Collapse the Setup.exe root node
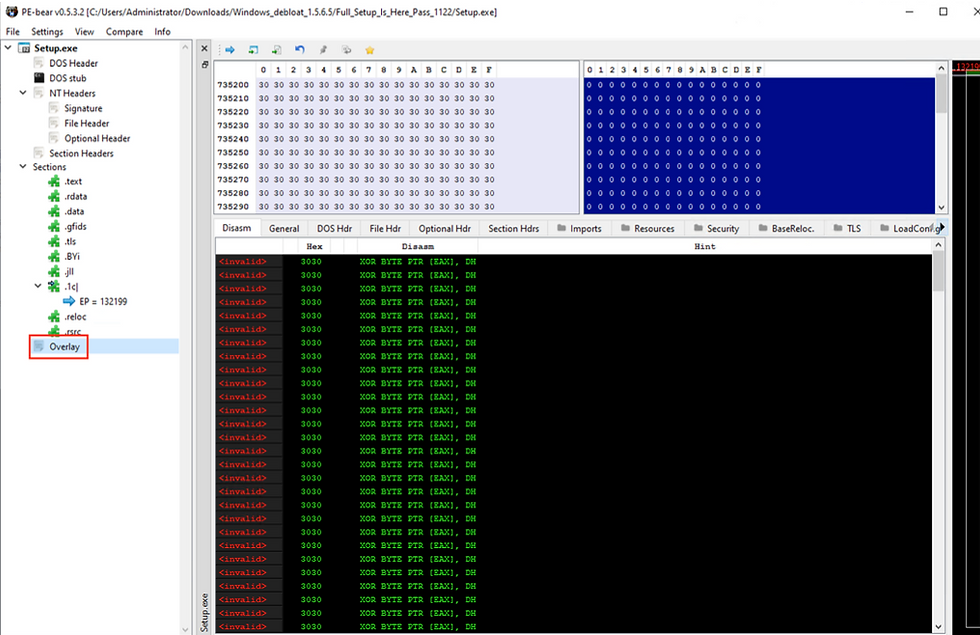Screen dimensions: 980x635 pyautogui.click(x=8, y=48)
